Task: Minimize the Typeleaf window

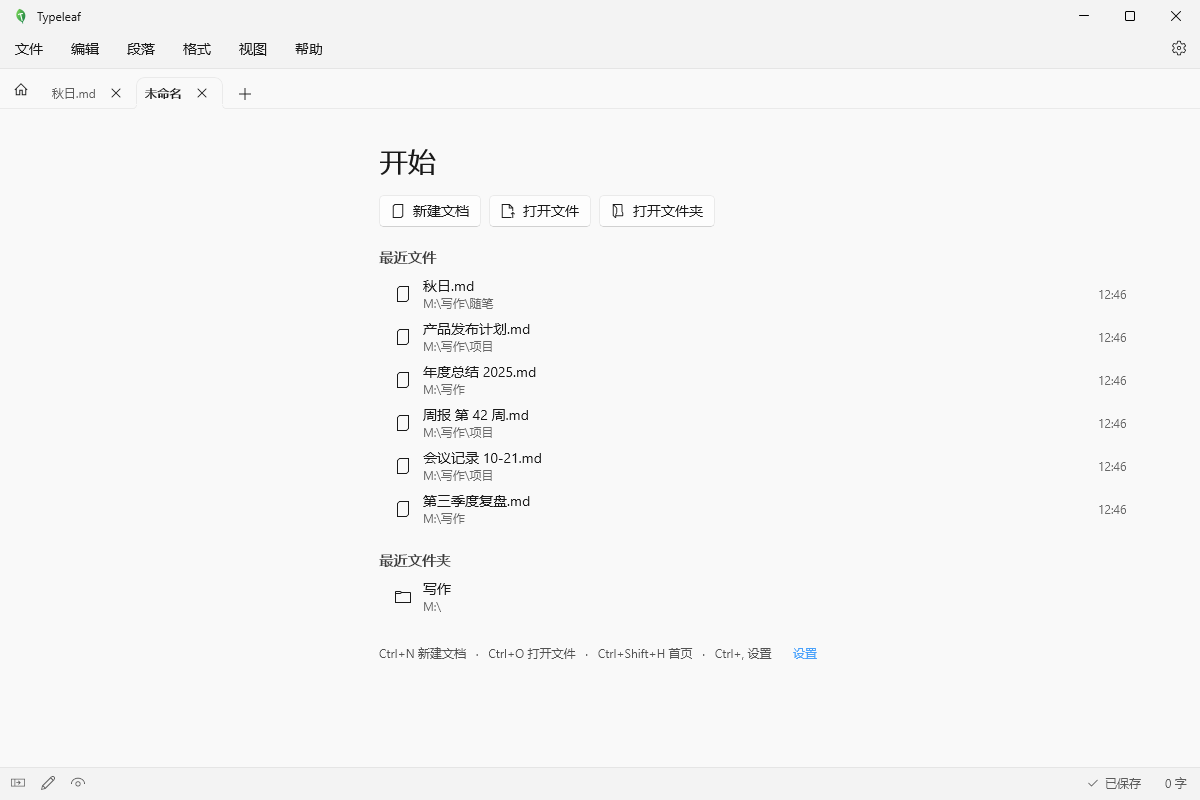Action: coord(1084,16)
